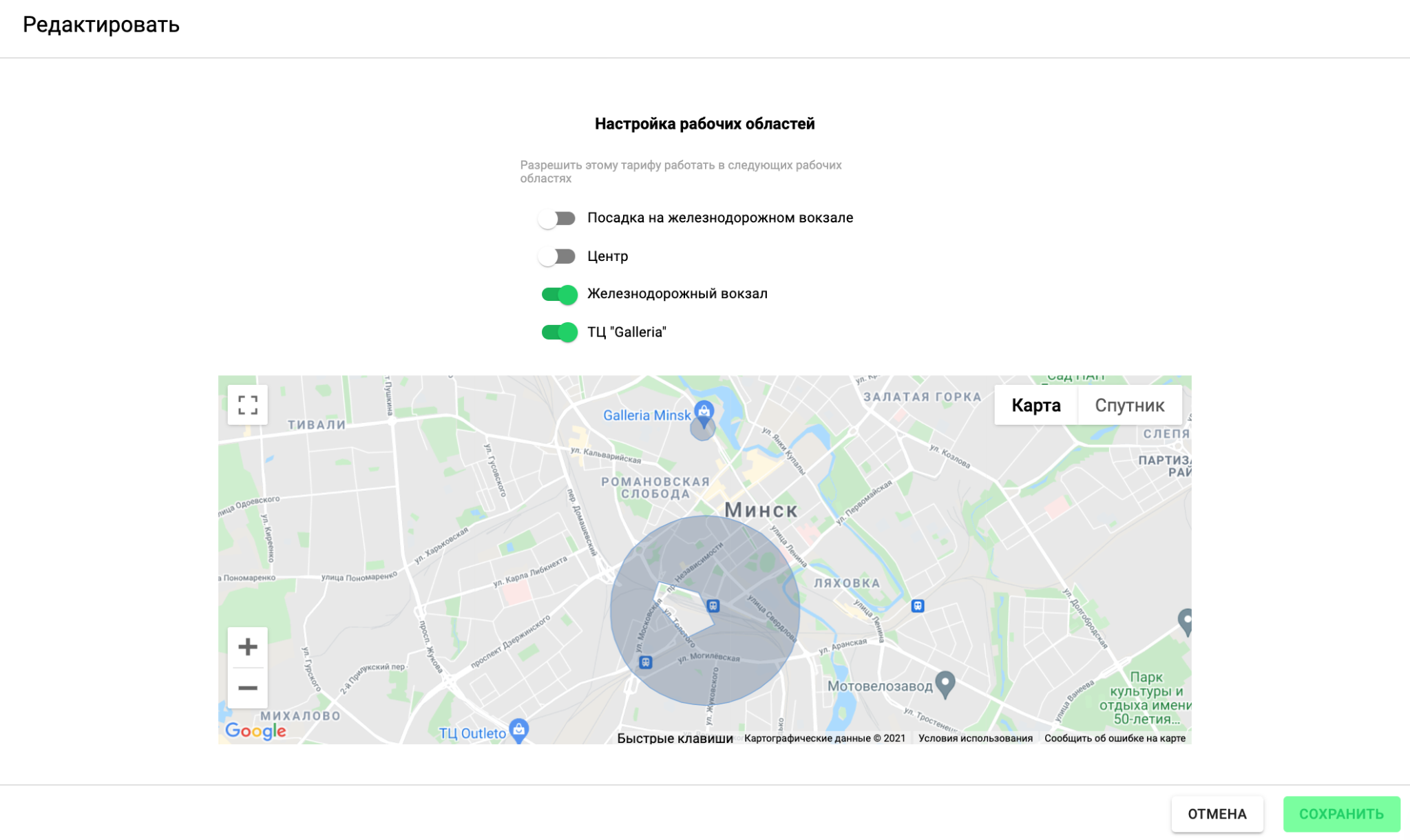
Task: Enable Посадка на железнодорожном вокзале toggle
Action: pos(557,218)
